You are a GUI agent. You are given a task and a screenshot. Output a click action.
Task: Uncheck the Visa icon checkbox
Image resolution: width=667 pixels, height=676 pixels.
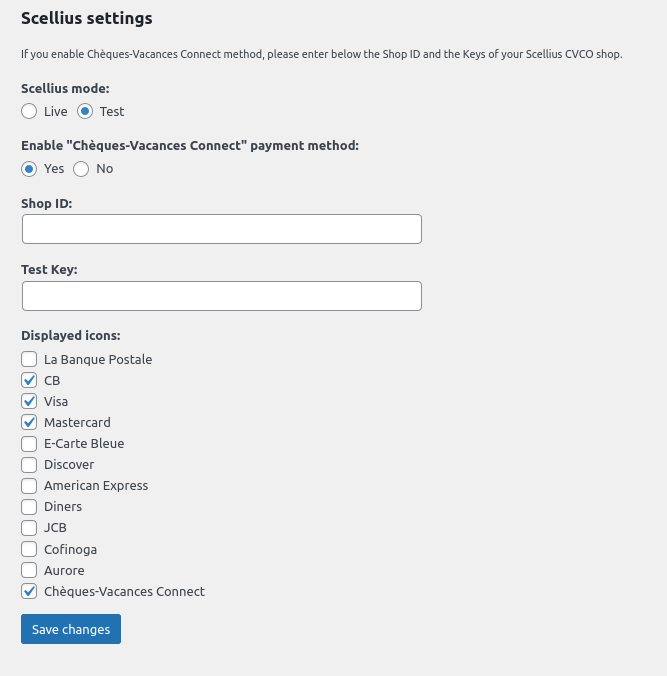29,401
